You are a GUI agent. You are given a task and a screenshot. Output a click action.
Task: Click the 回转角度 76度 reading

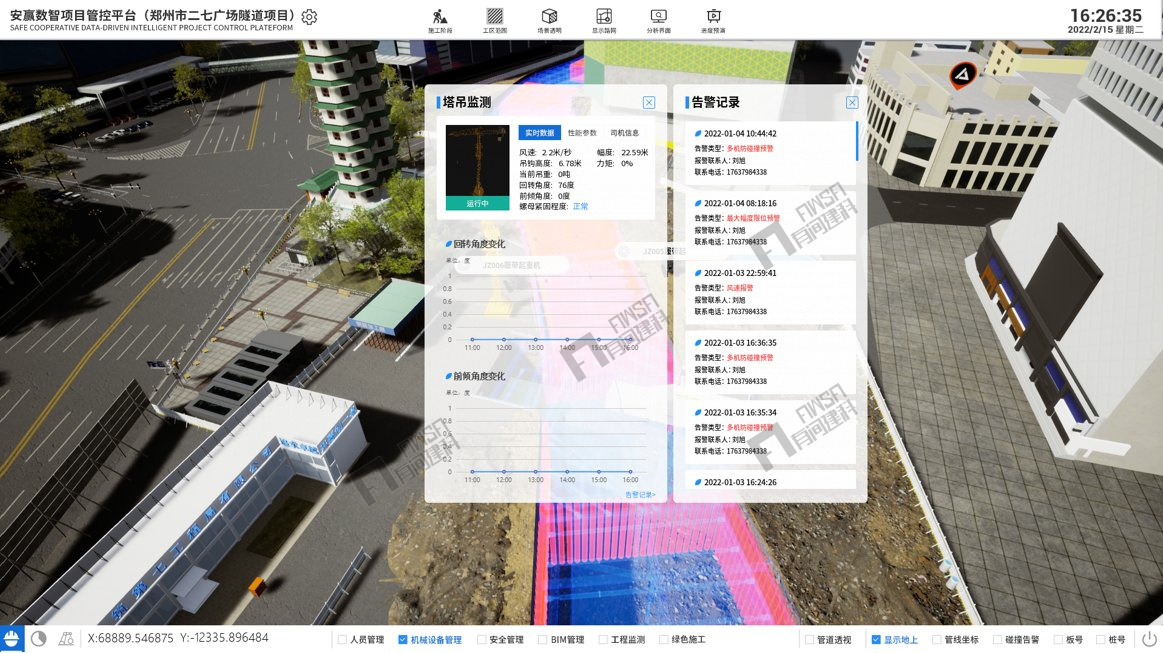(547, 185)
